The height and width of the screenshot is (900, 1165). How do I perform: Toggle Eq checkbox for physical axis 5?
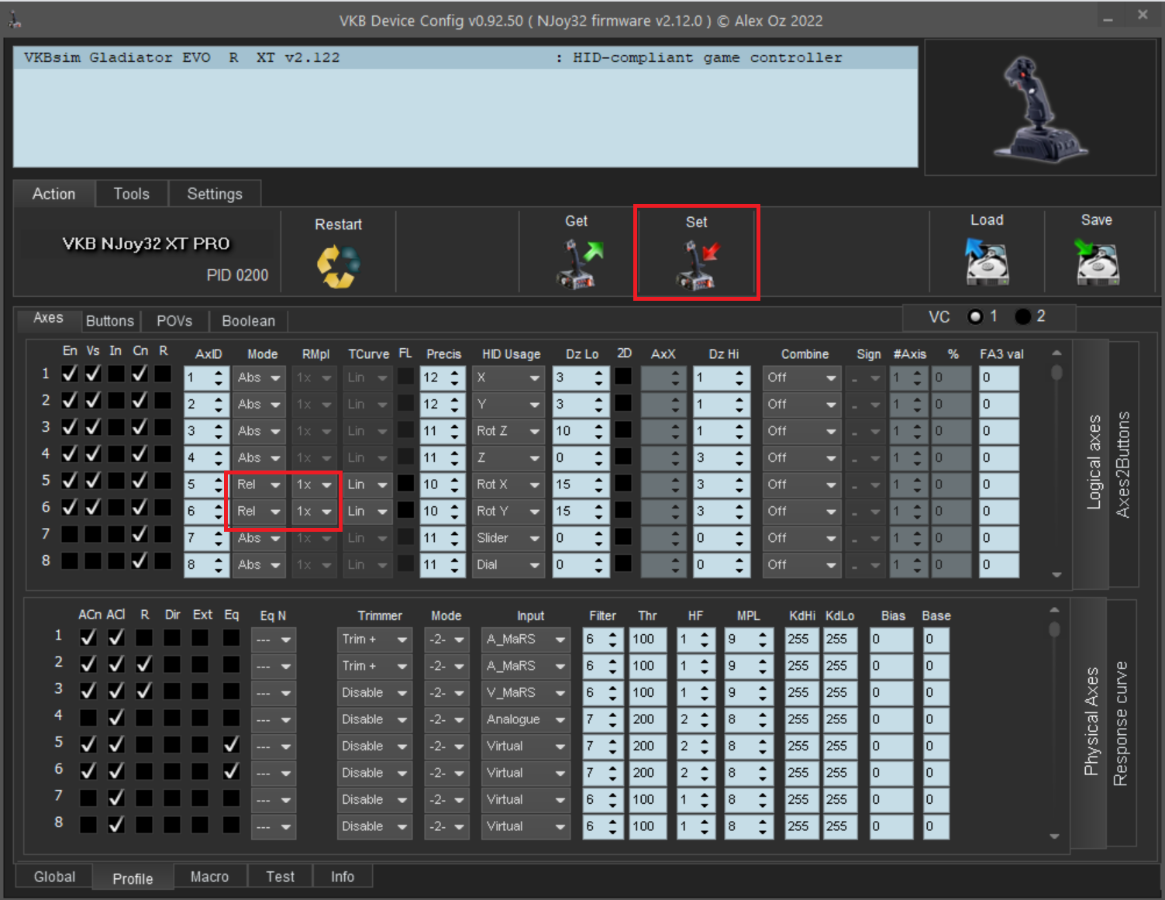pyautogui.click(x=232, y=745)
